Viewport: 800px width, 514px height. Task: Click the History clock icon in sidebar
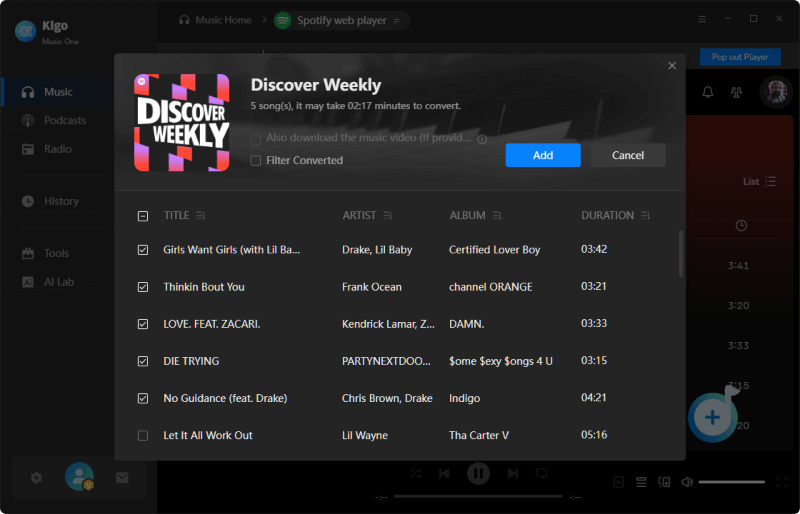[x=28, y=201]
